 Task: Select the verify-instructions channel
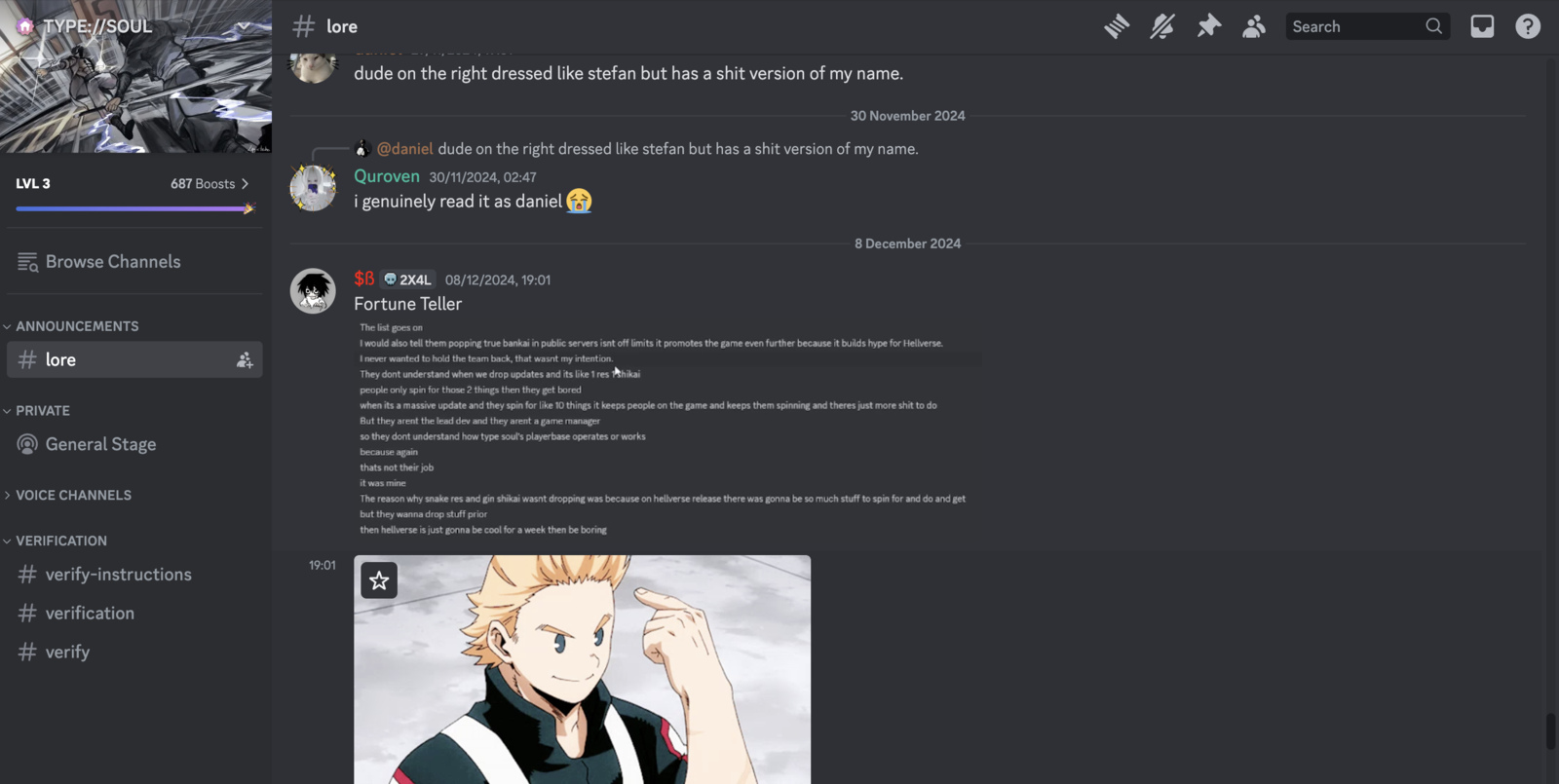[x=134, y=575]
